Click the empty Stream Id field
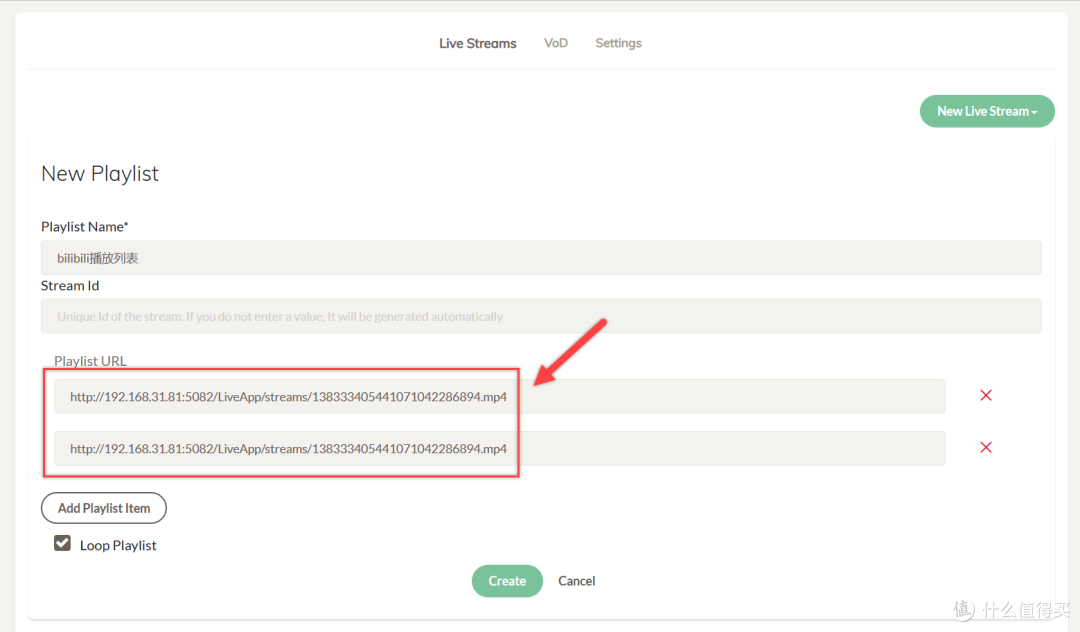1080x632 pixels. (x=541, y=316)
